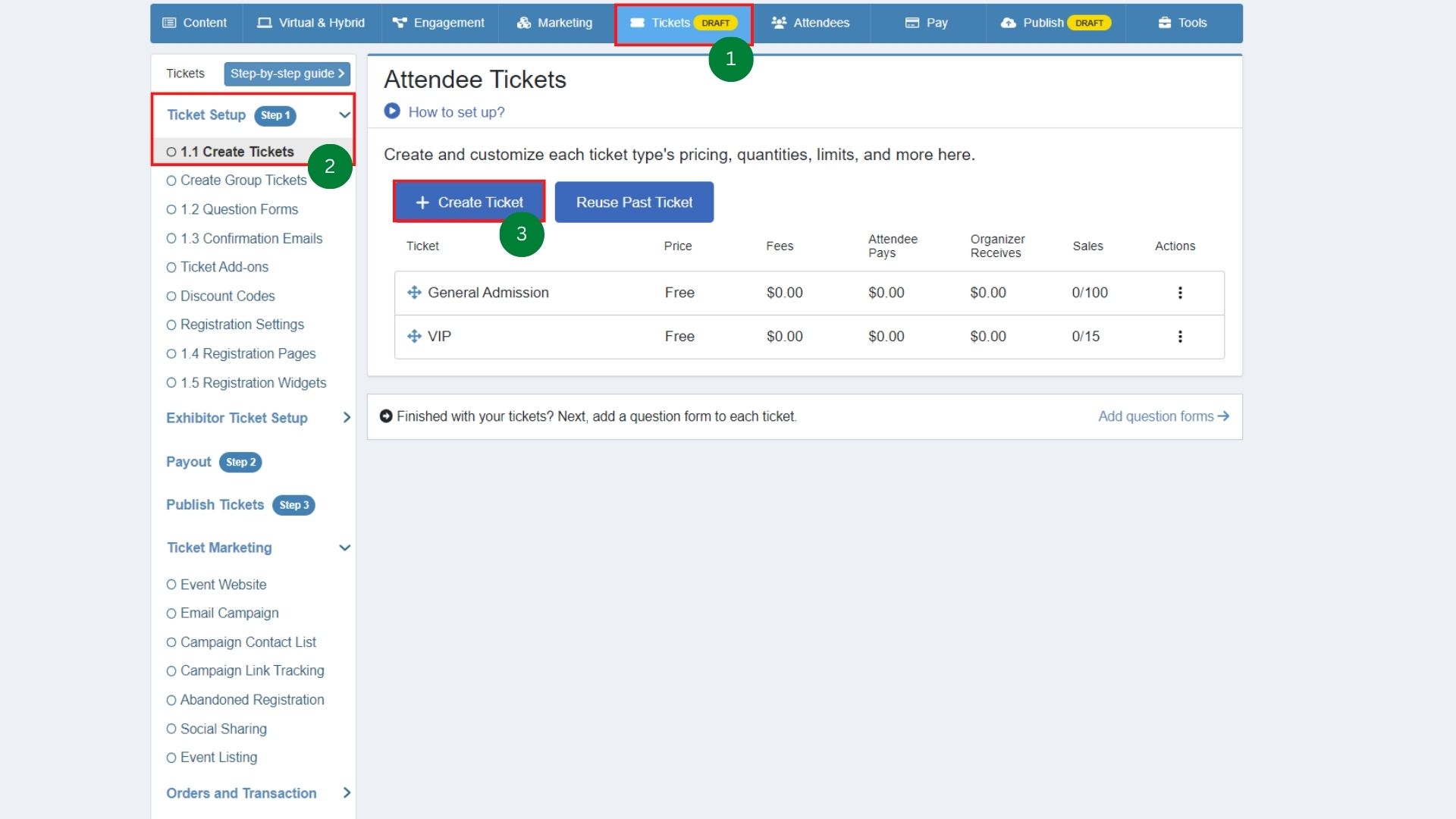
Task: Open the Payout Step 2 section
Action: tap(214, 462)
